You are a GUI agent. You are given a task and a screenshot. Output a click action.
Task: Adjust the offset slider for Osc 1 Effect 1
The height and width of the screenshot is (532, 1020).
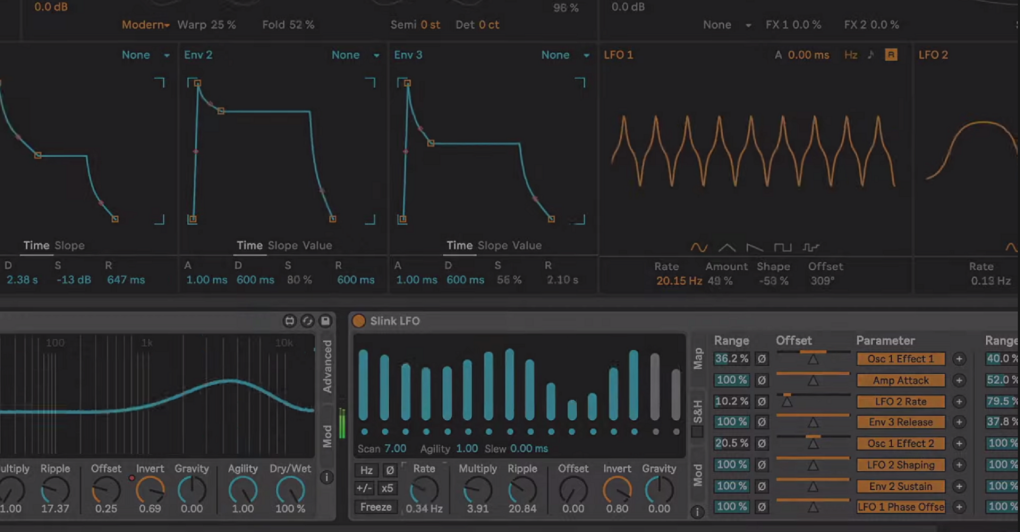pos(813,358)
